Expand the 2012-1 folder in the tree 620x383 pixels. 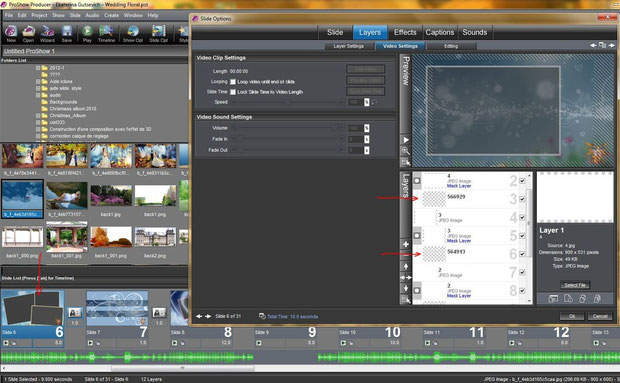(x=38, y=68)
